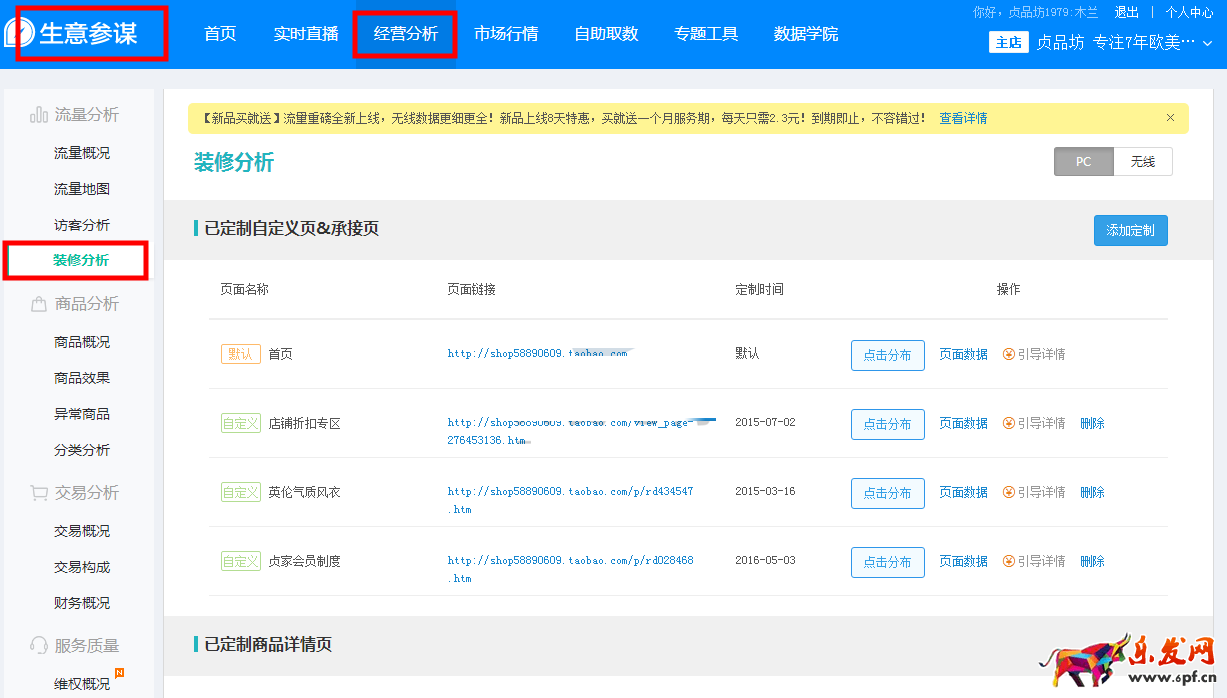This screenshot has width=1227, height=698.
Task: Expand the shop selector dropdown arrow
Action: pyautogui.click(x=1207, y=43)
